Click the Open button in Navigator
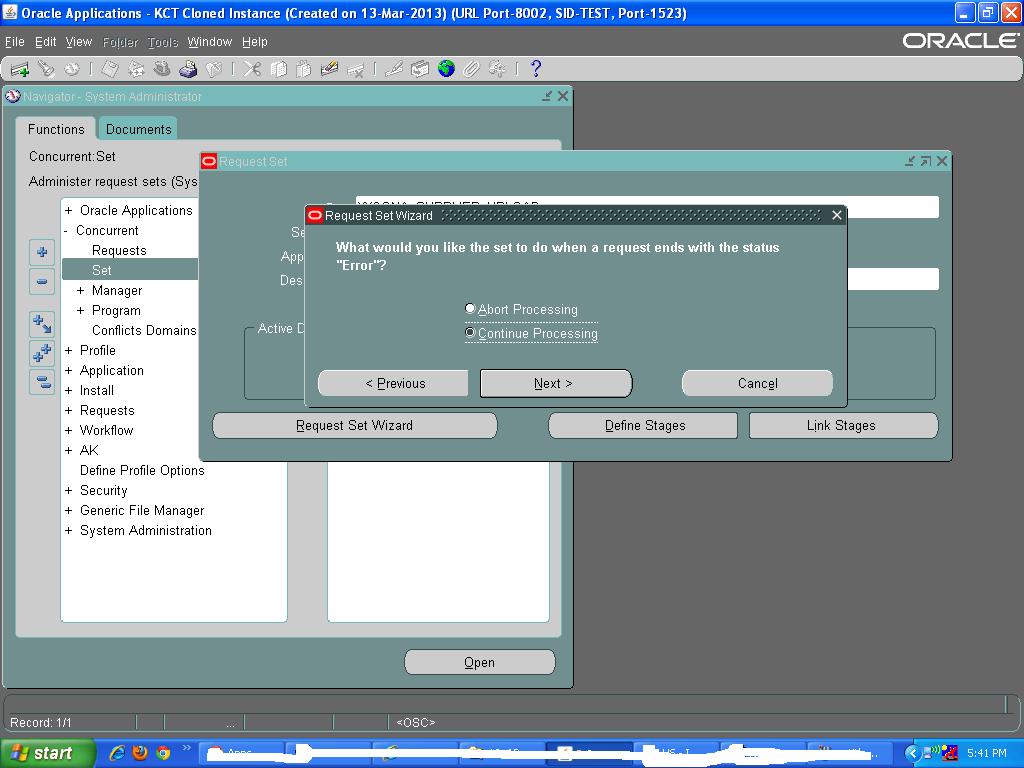 479,662
